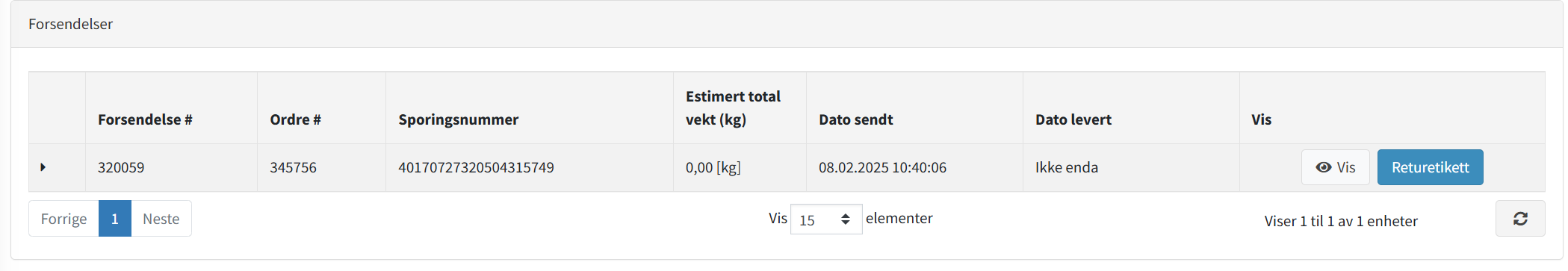Go to the Neste page
The height and width of the screenshot is (271, 1568).
(x=161, y=219)
